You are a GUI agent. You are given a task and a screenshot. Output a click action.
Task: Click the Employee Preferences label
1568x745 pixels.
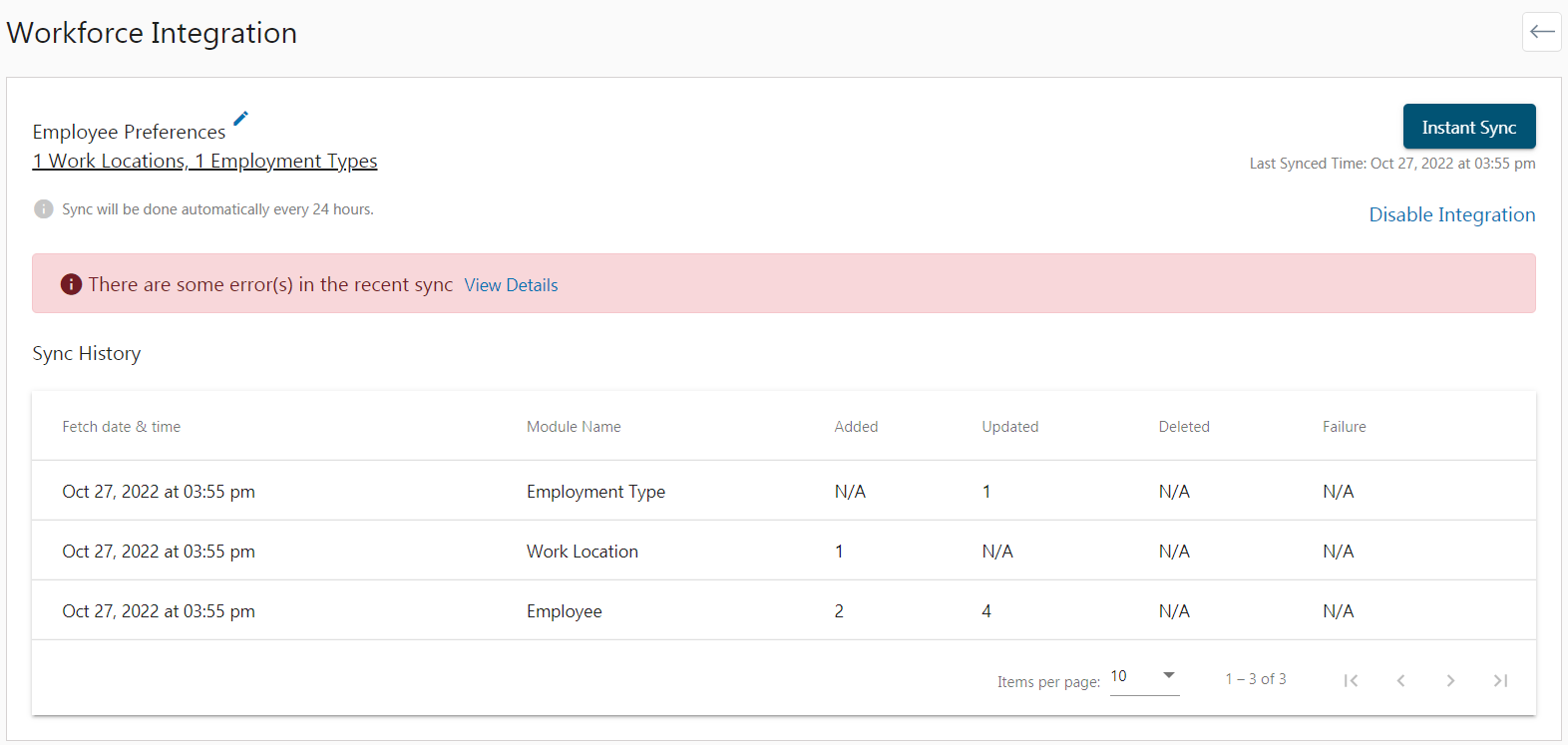pos(129,132)
